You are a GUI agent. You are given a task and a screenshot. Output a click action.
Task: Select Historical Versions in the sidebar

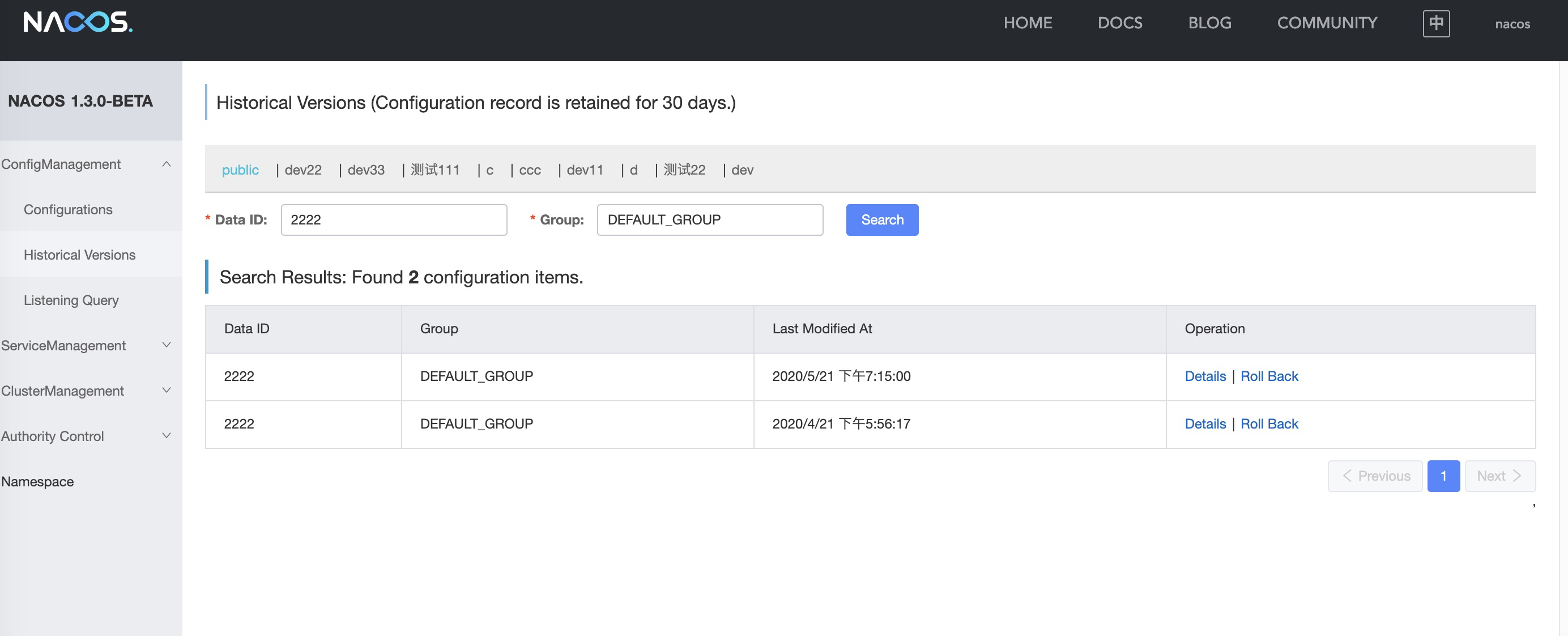91,255
